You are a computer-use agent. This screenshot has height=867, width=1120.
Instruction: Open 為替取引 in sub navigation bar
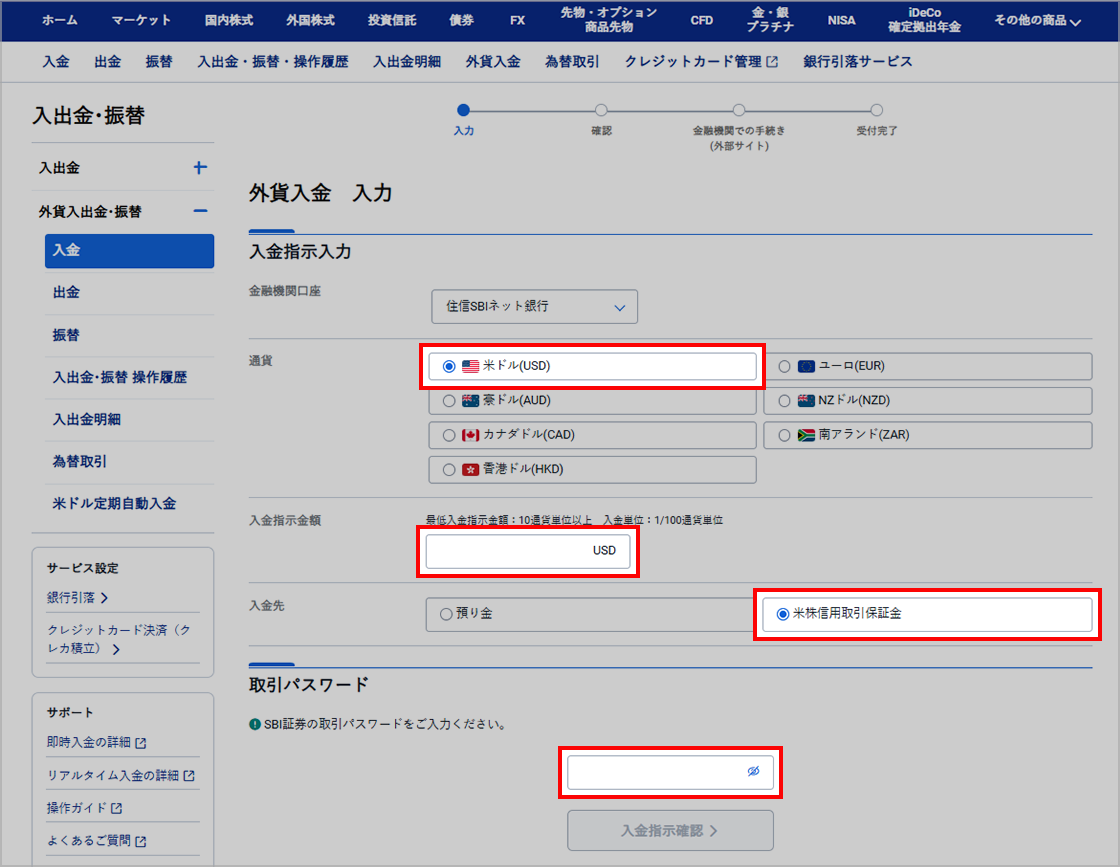(x=572, y=61)
